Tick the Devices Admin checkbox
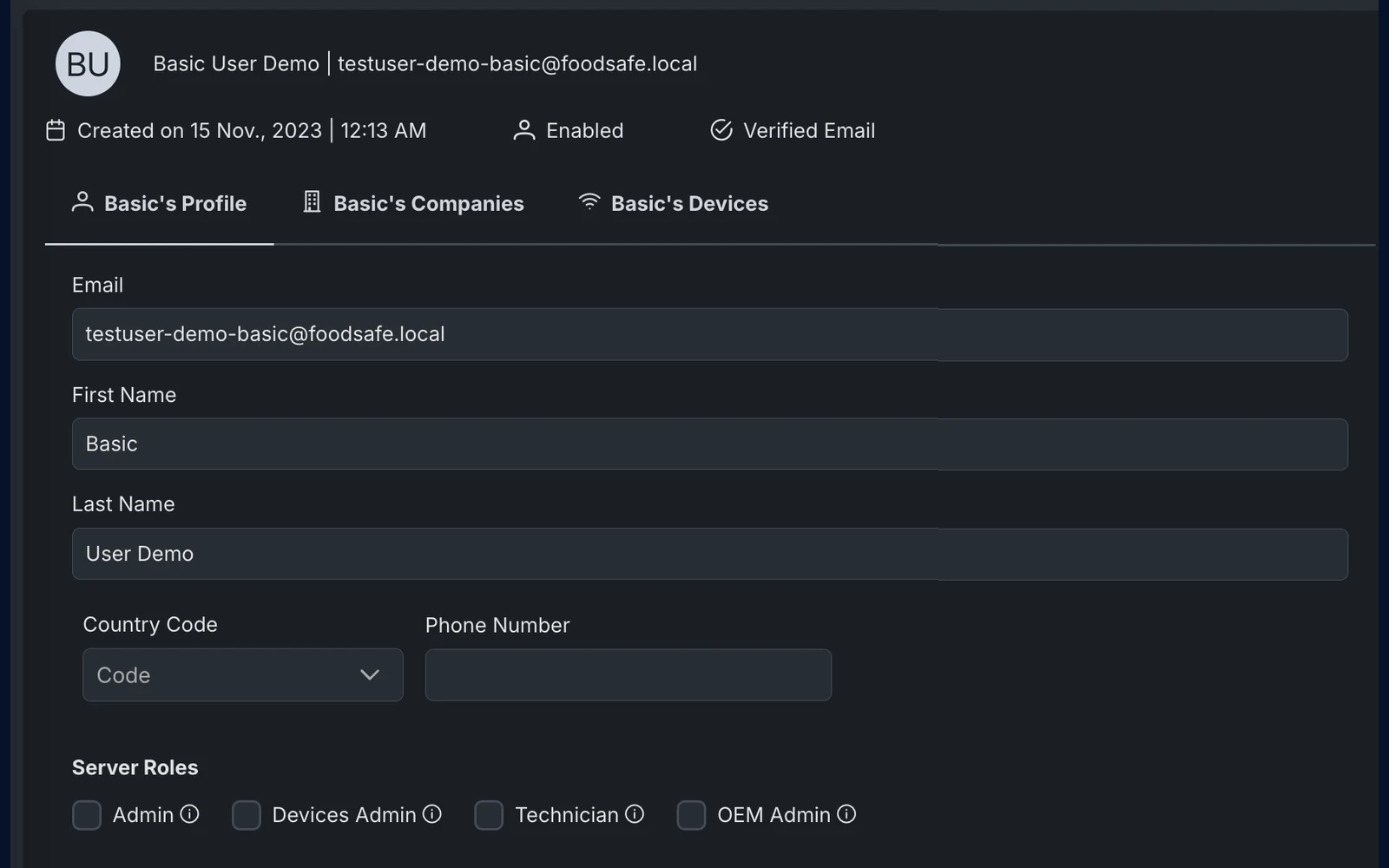Image resolution: width=1389 pixels, height=868 pixels. (x=247, y=815)
